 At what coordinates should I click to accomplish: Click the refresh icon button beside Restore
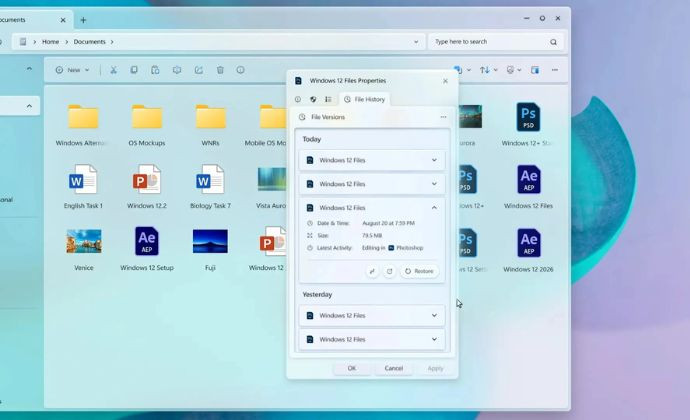[389, 271]
